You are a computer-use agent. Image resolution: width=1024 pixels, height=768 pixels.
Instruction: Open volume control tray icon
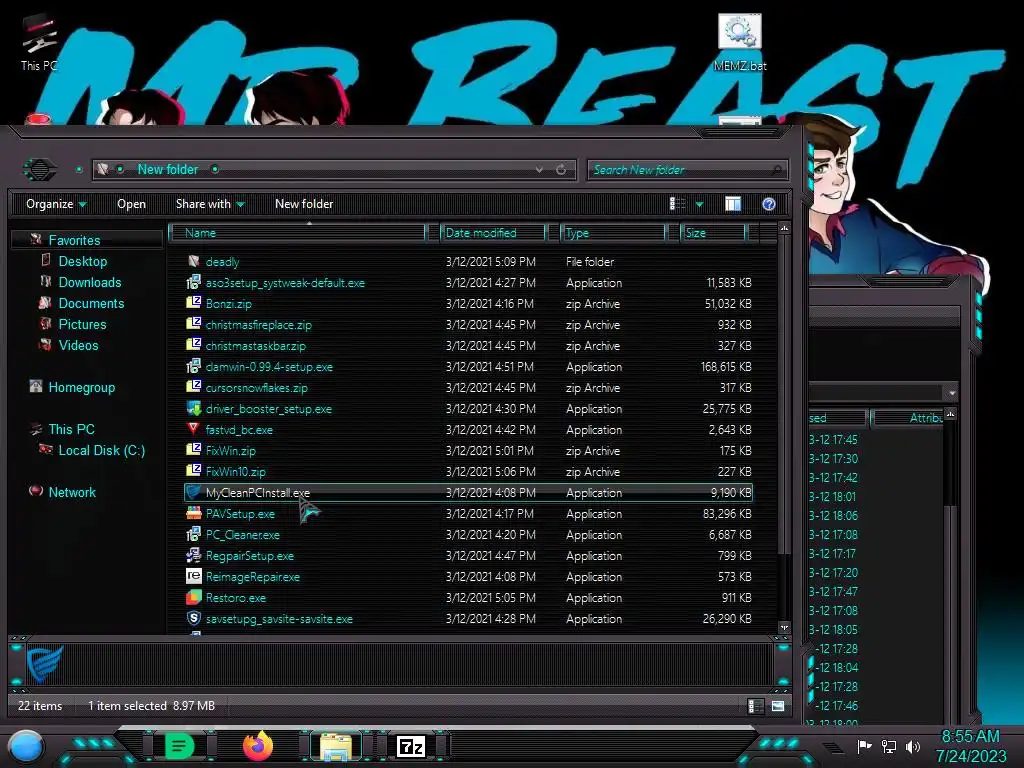913,746
